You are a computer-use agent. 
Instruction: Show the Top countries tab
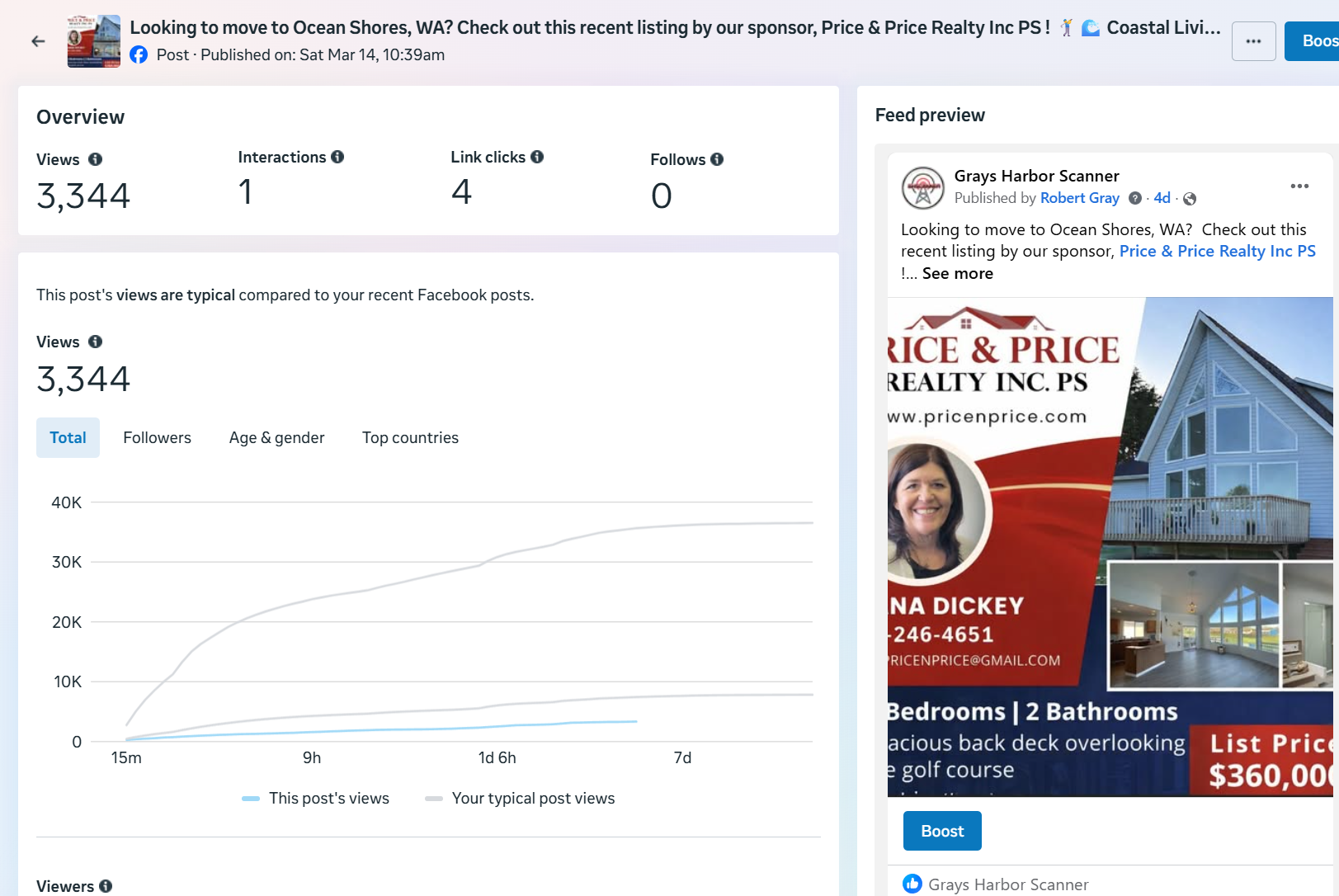click(x=410, y=438)
